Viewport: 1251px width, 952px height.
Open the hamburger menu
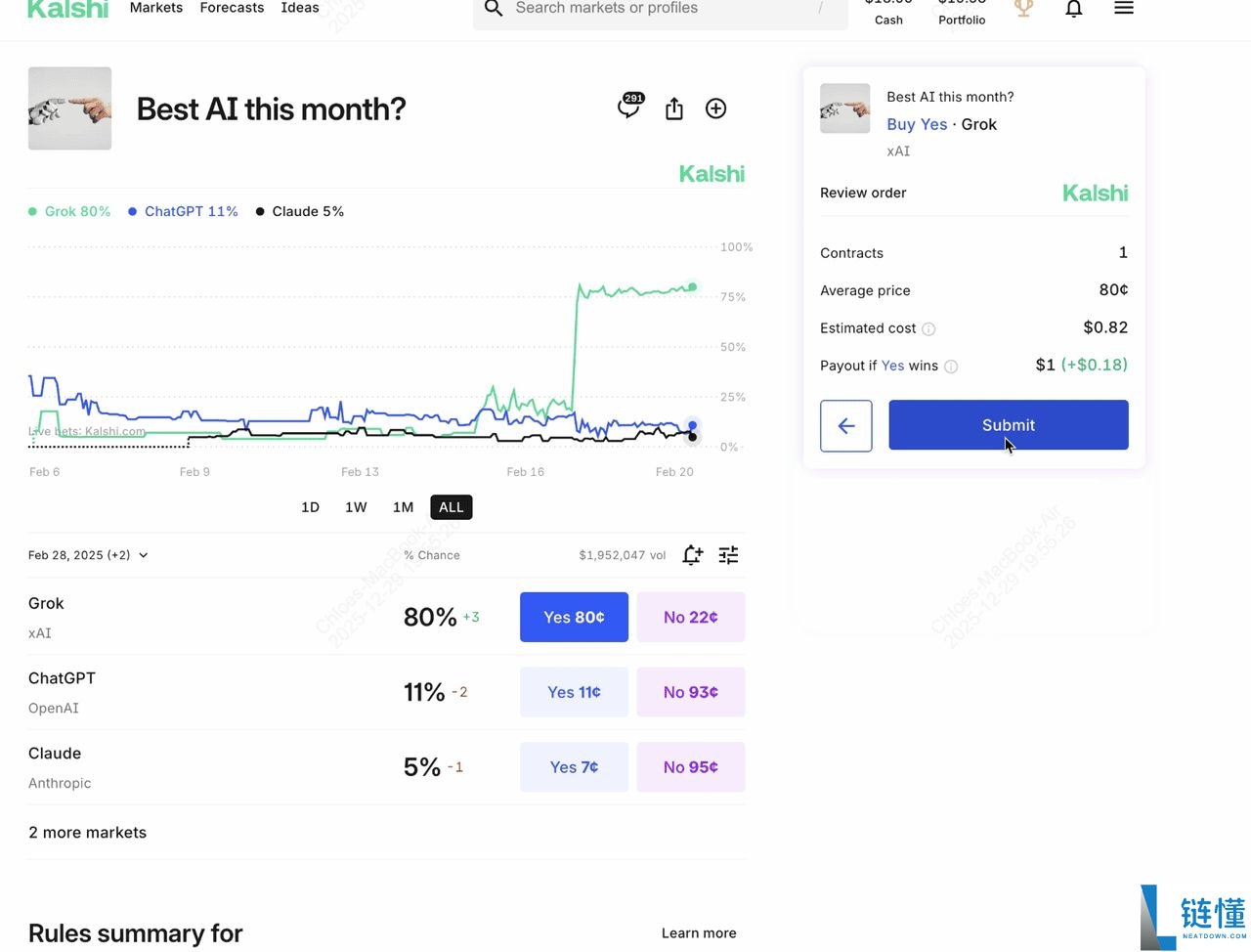[1124, 8]
